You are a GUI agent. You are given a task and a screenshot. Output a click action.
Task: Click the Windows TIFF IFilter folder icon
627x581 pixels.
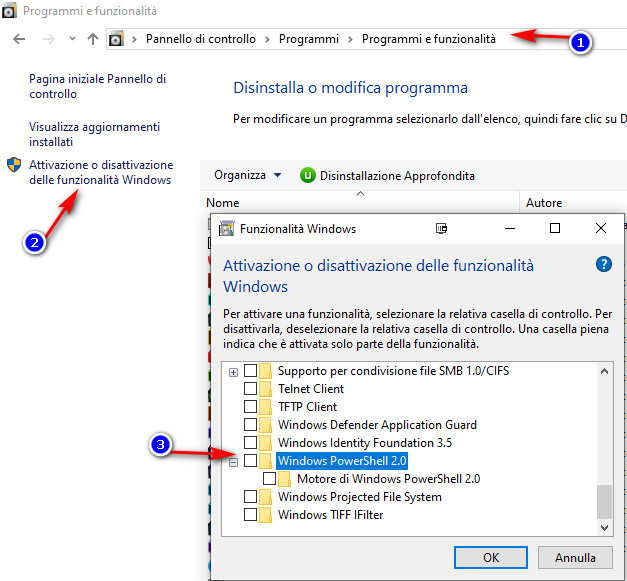click(x=265, y=515)
